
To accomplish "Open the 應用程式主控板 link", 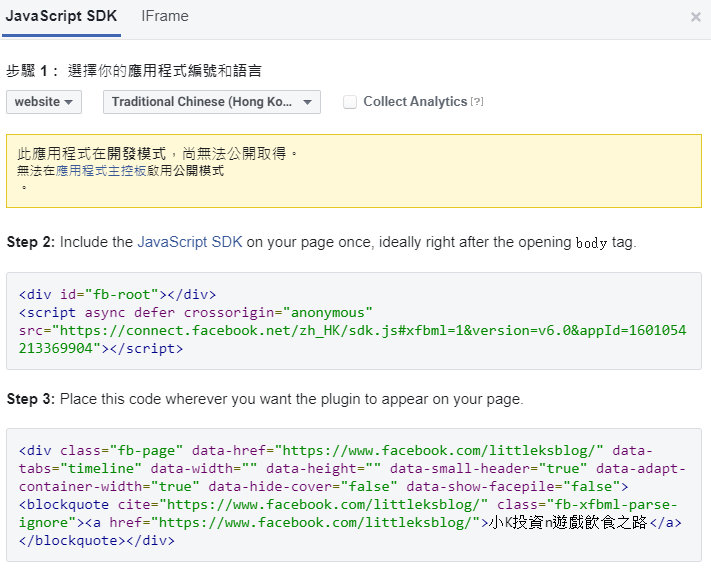I will coord(101,171).
